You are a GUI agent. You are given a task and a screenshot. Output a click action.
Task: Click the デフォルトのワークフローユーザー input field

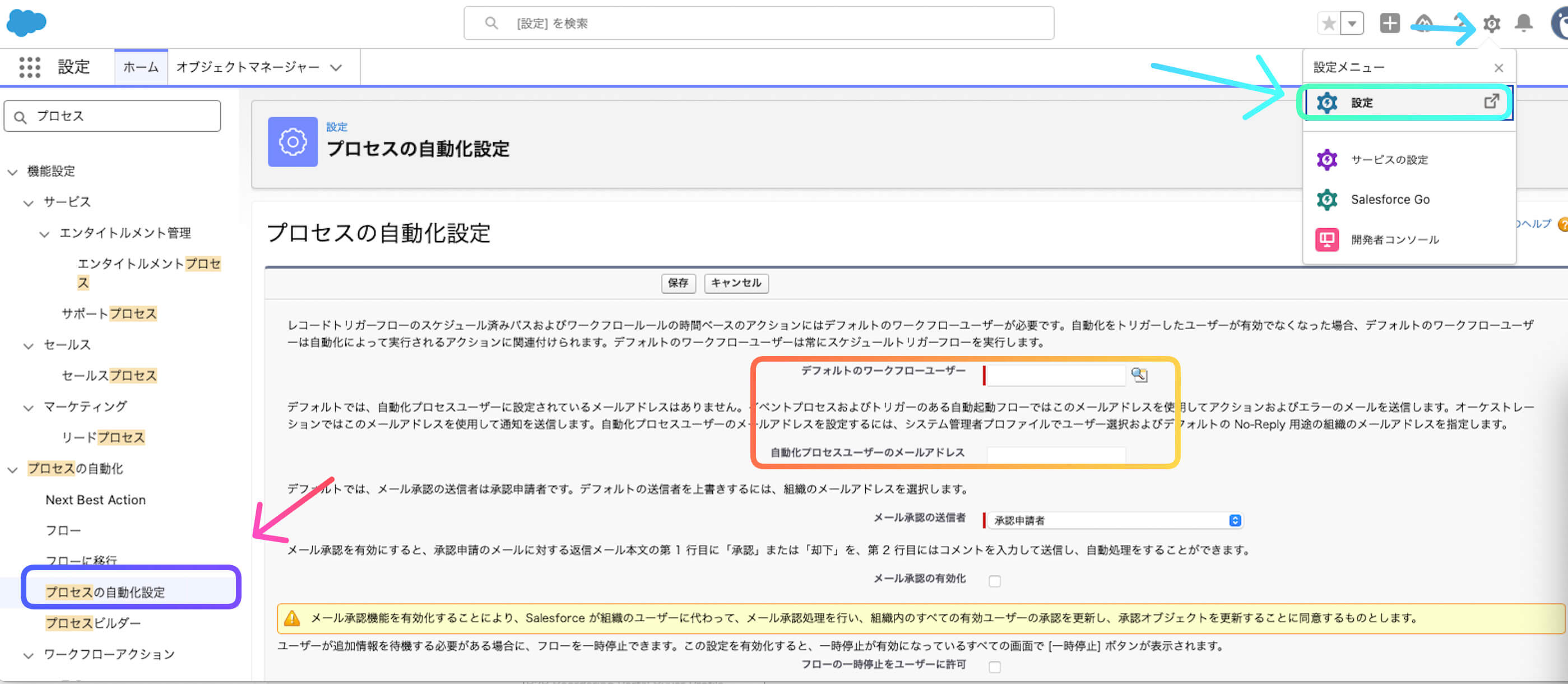(x=1055, y=375)
